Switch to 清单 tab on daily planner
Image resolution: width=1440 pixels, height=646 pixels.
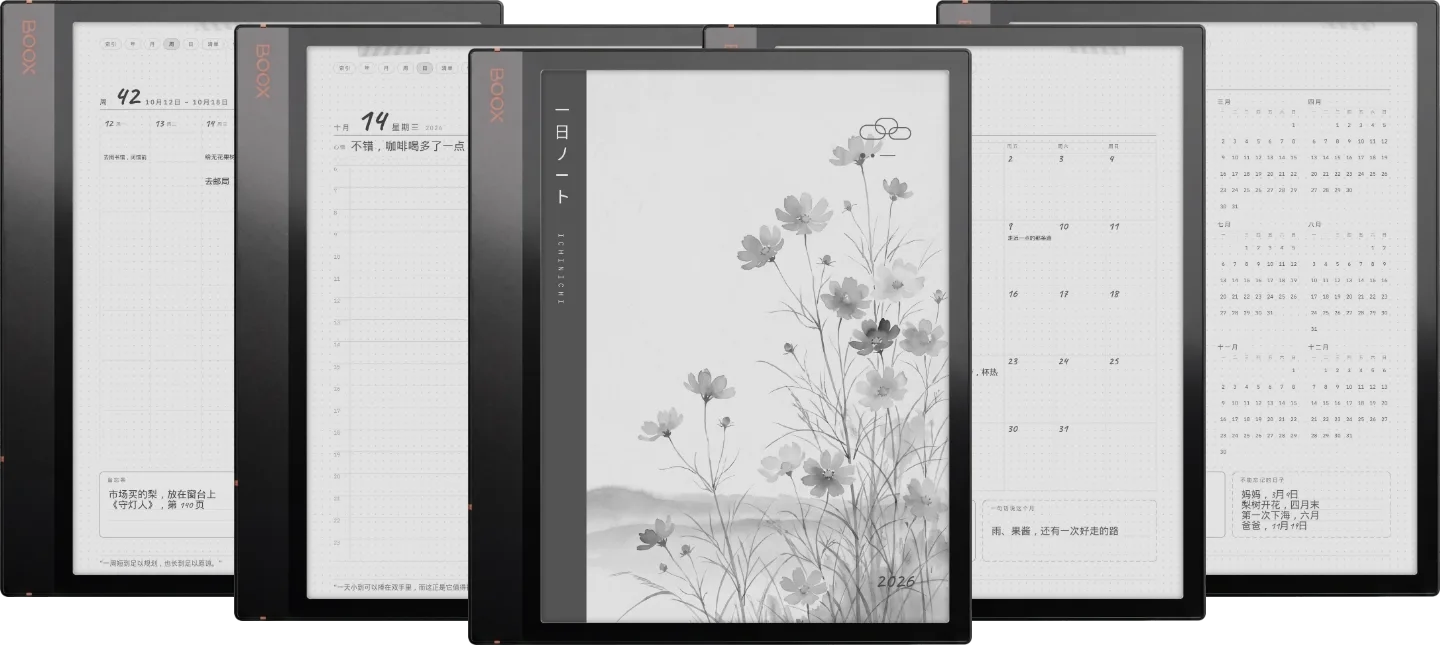(446, 68)
